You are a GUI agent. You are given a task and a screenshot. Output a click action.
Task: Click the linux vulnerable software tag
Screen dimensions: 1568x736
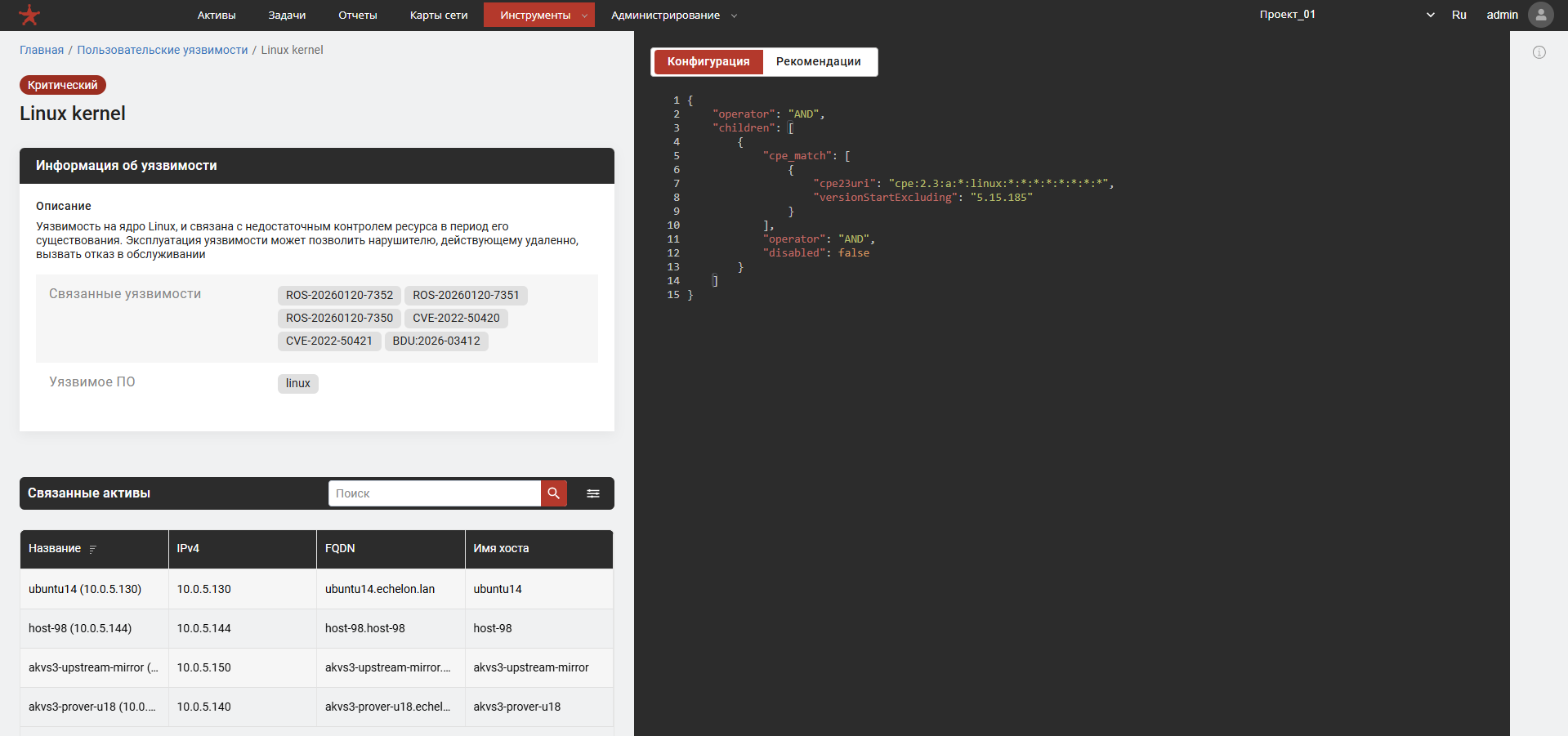coord(298,383)
